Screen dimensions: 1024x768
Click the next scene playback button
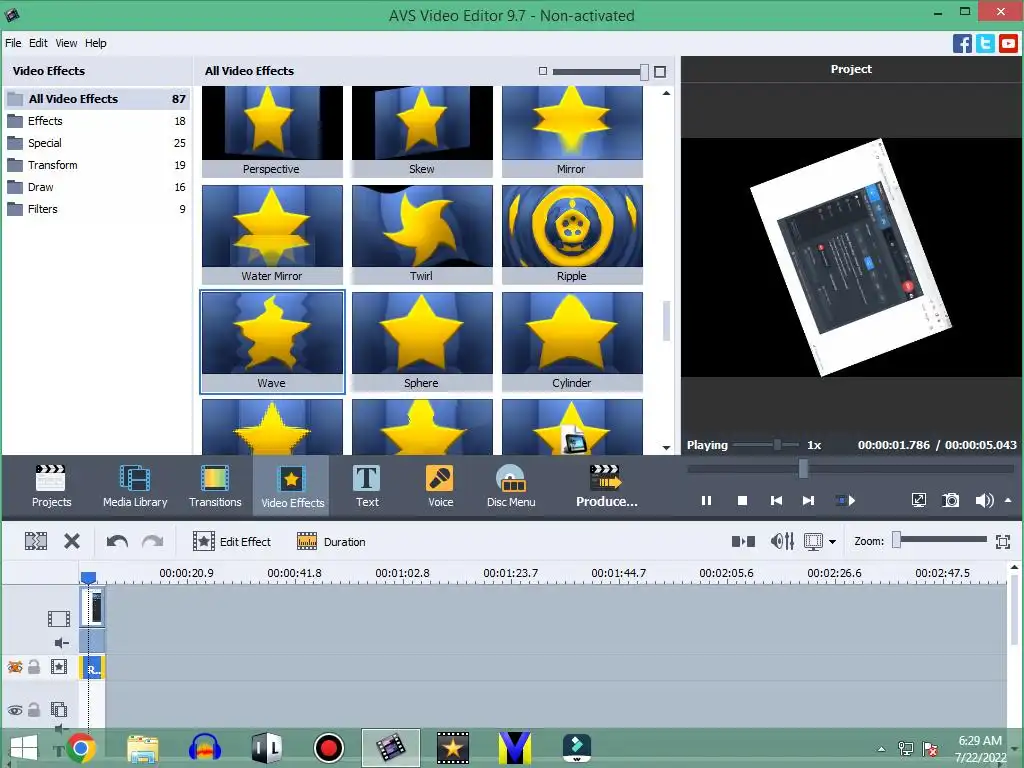(x=845, y=501)
